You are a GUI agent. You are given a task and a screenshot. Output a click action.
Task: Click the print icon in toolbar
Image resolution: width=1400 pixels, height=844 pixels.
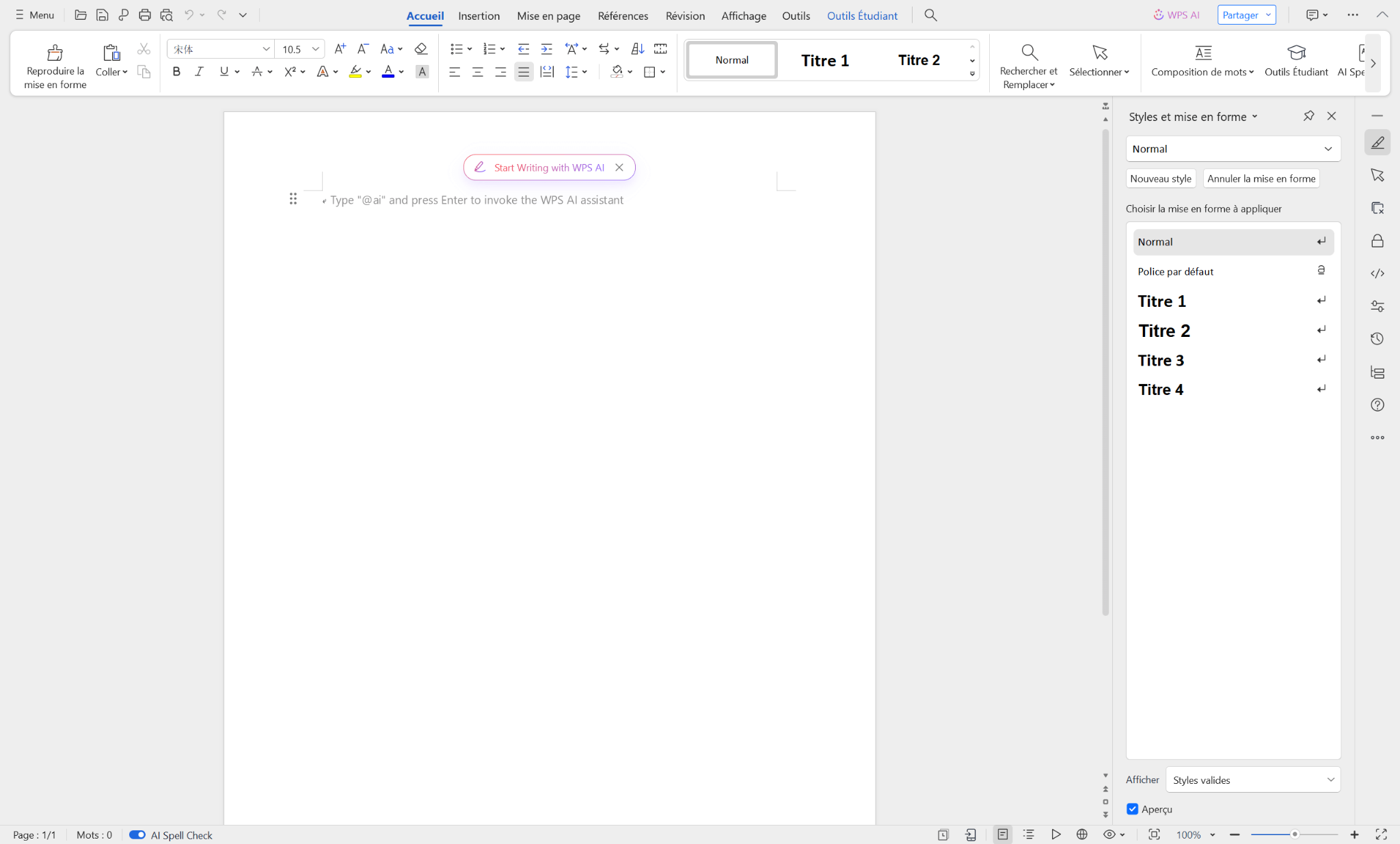[x=145, y=15]
